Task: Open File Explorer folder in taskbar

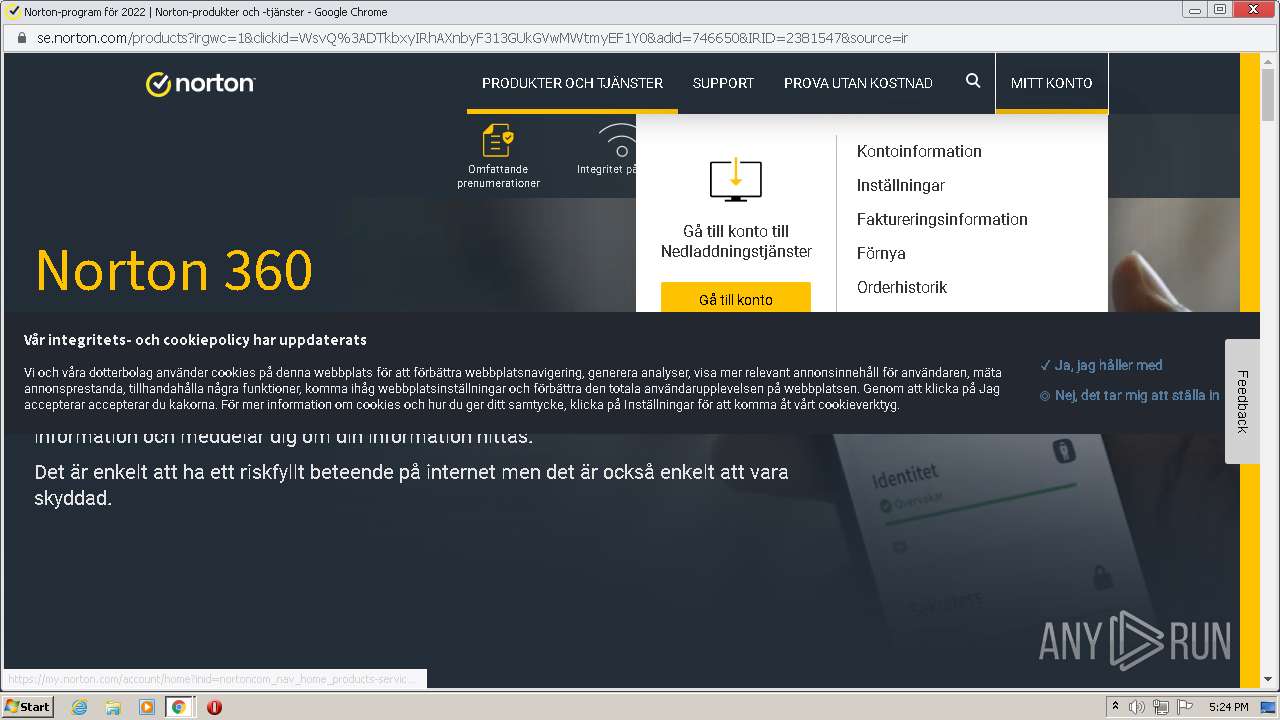Action: click(x=113, y=707)
